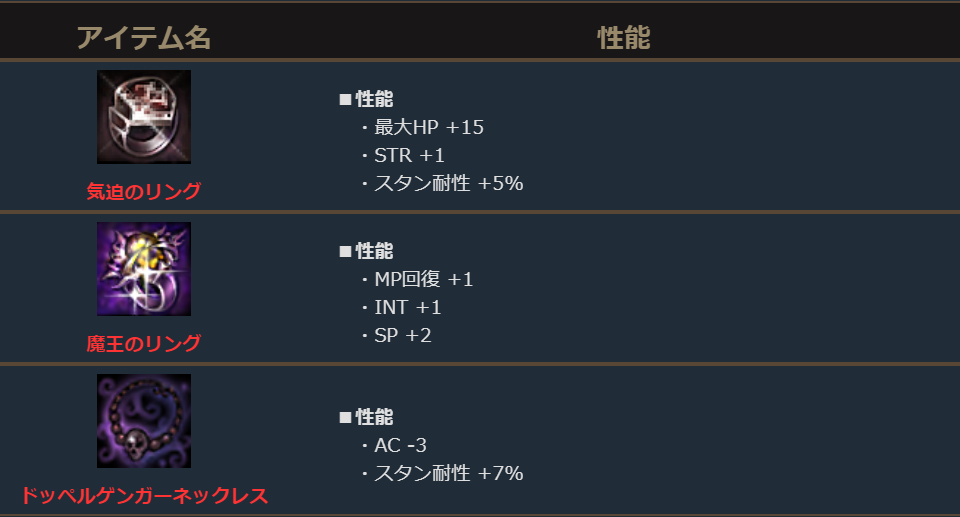The width and height of the screenshot is (960, 517).
Task: Open the 魔王のリング item link
Action: [x=144, y=343]
